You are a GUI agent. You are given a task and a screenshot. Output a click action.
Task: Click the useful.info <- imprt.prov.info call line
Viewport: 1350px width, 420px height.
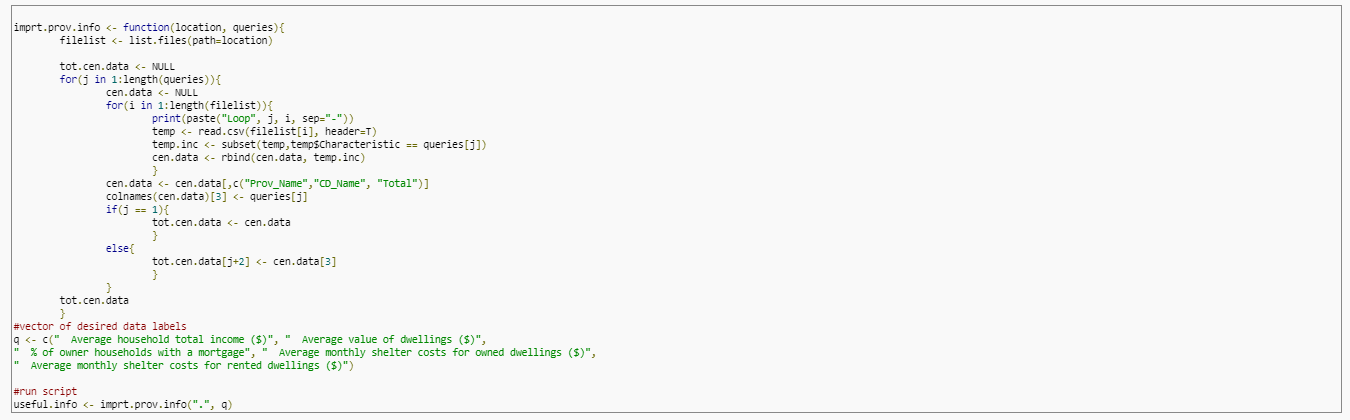pyautogui.click(x=124, y=404)
